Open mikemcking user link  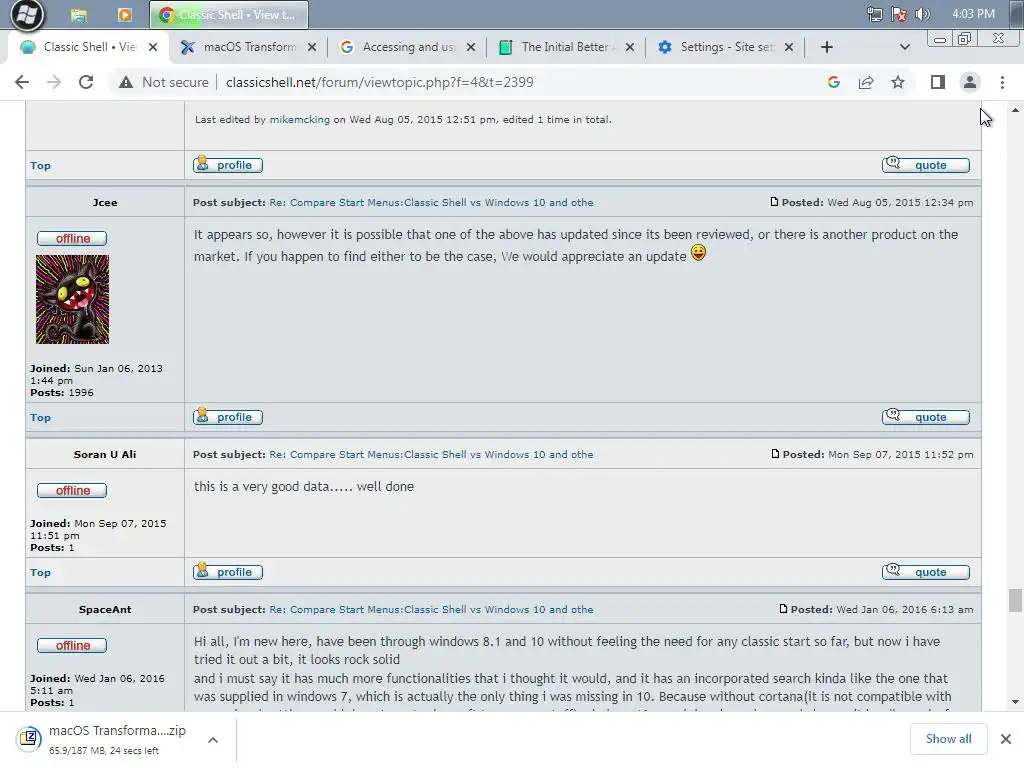[300, 120]
